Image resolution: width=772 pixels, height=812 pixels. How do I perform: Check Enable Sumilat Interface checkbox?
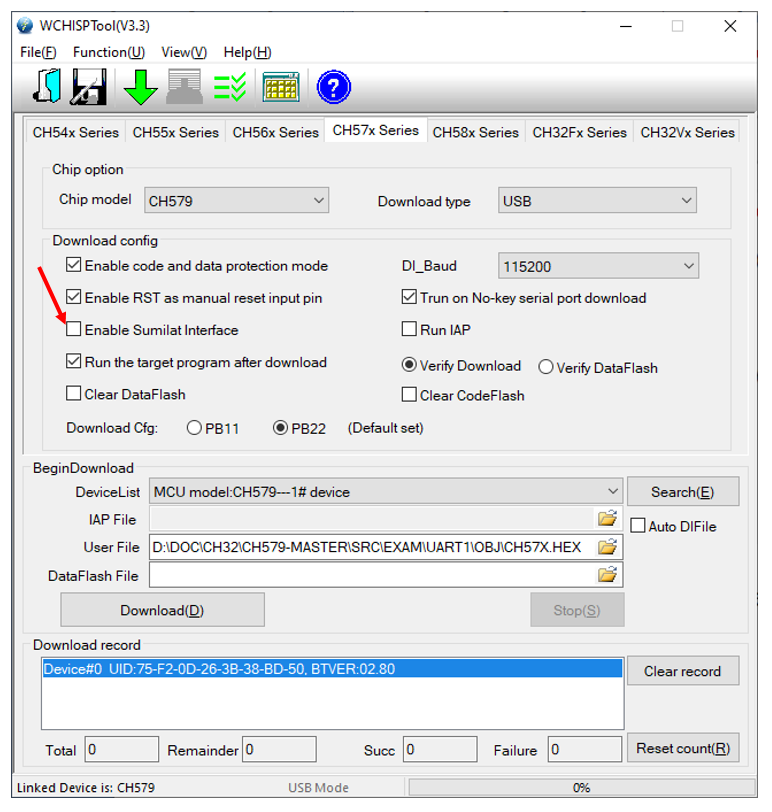(x=74, y=329)
